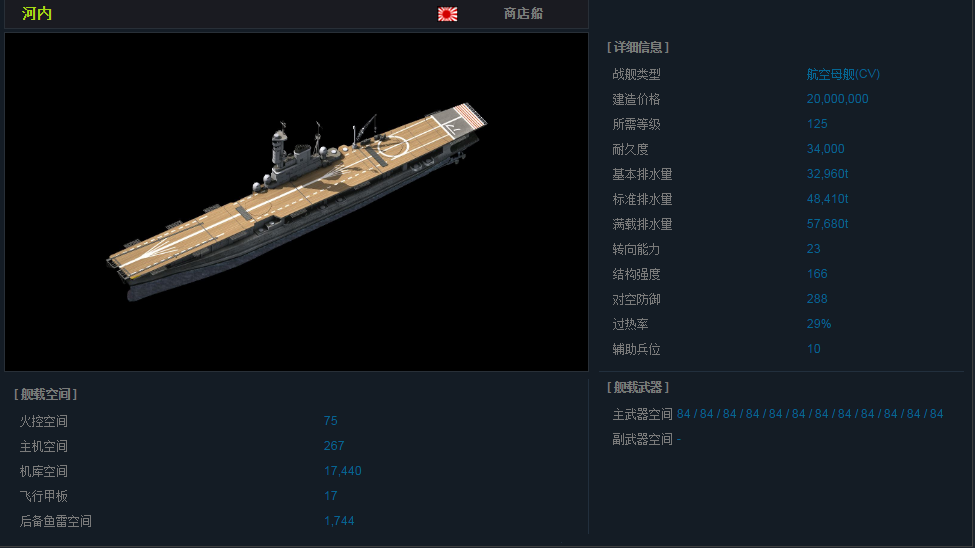Select the build price value 20,000,000
The width and height of the screenshot is (975, 548).
point(838,99)
